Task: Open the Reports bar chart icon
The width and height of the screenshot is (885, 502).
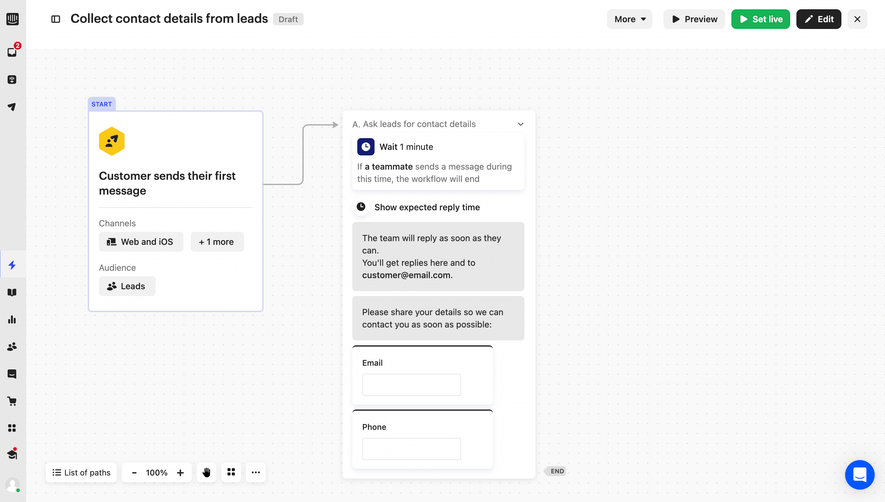Action: pos(12,320)
